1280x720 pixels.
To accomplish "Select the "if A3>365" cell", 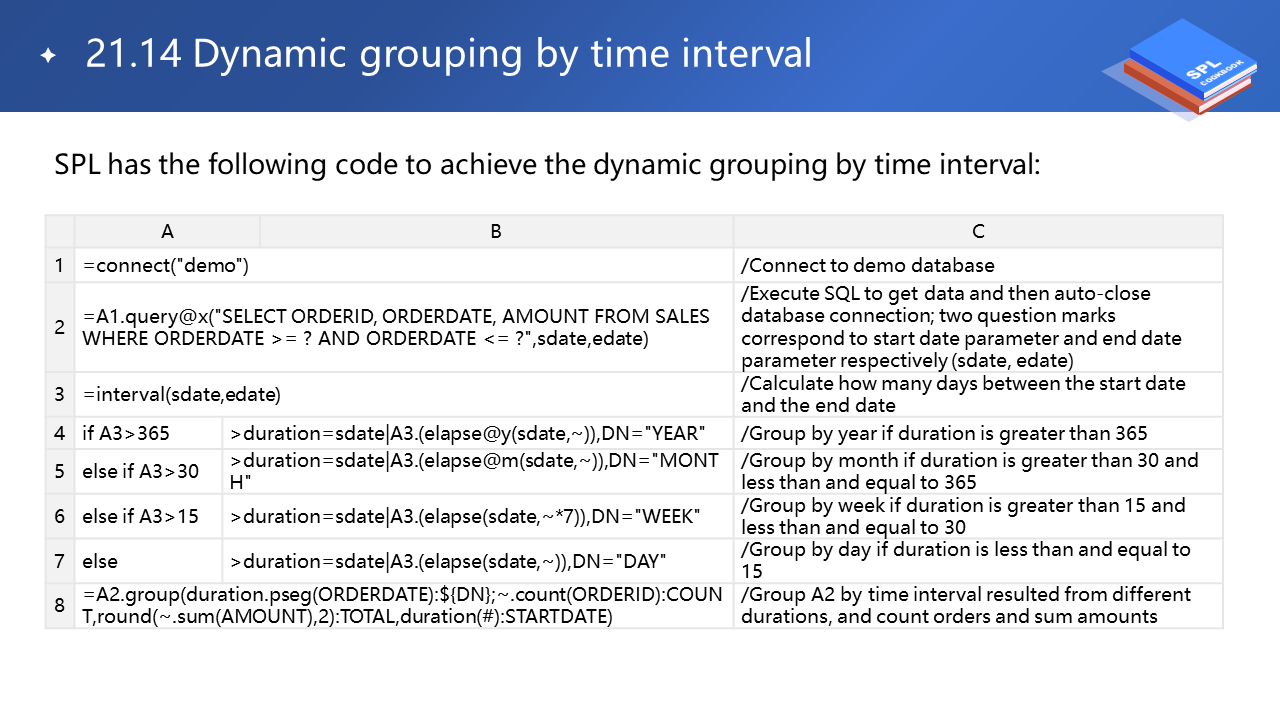I will [148, 433].
